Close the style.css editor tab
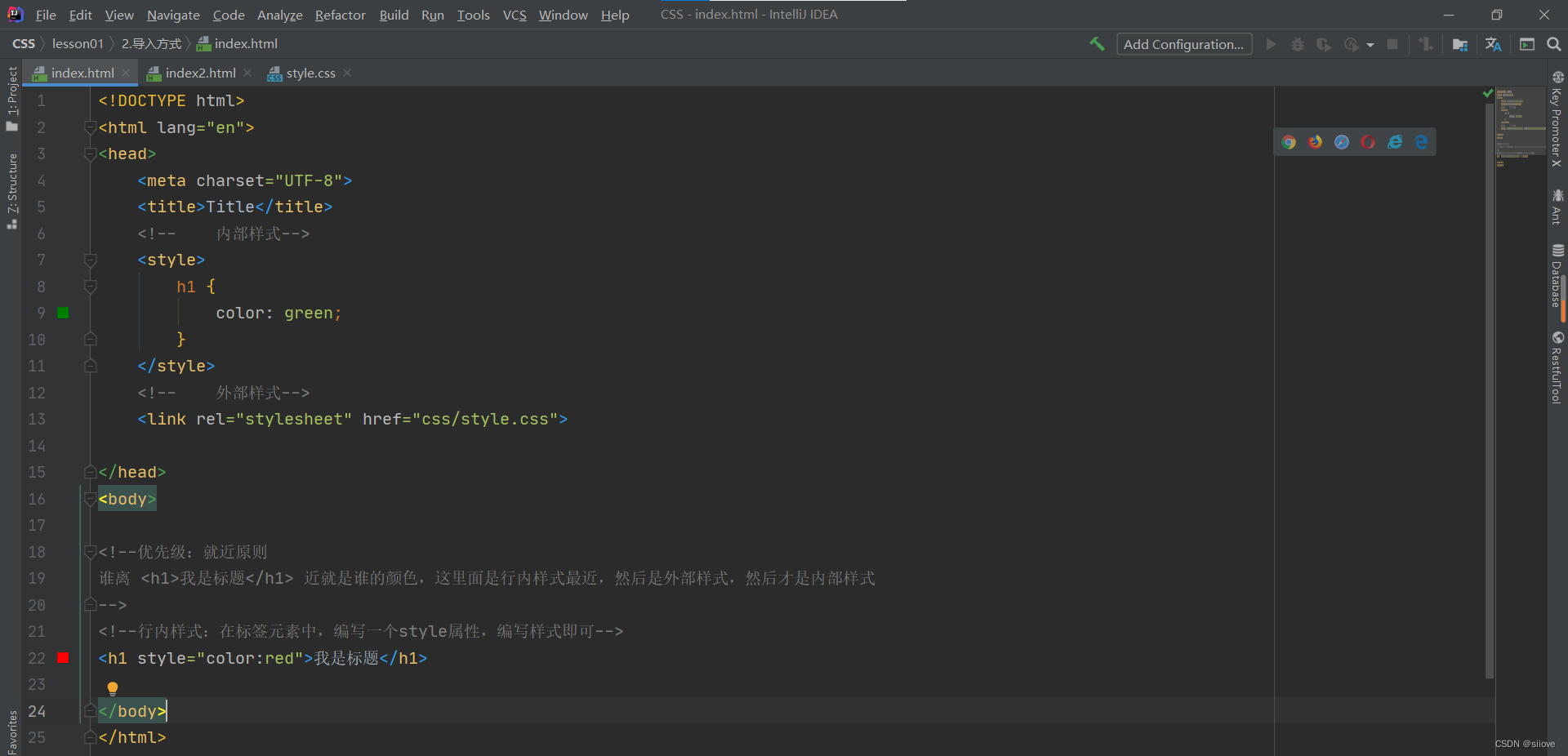 click(x=346, y=73)
